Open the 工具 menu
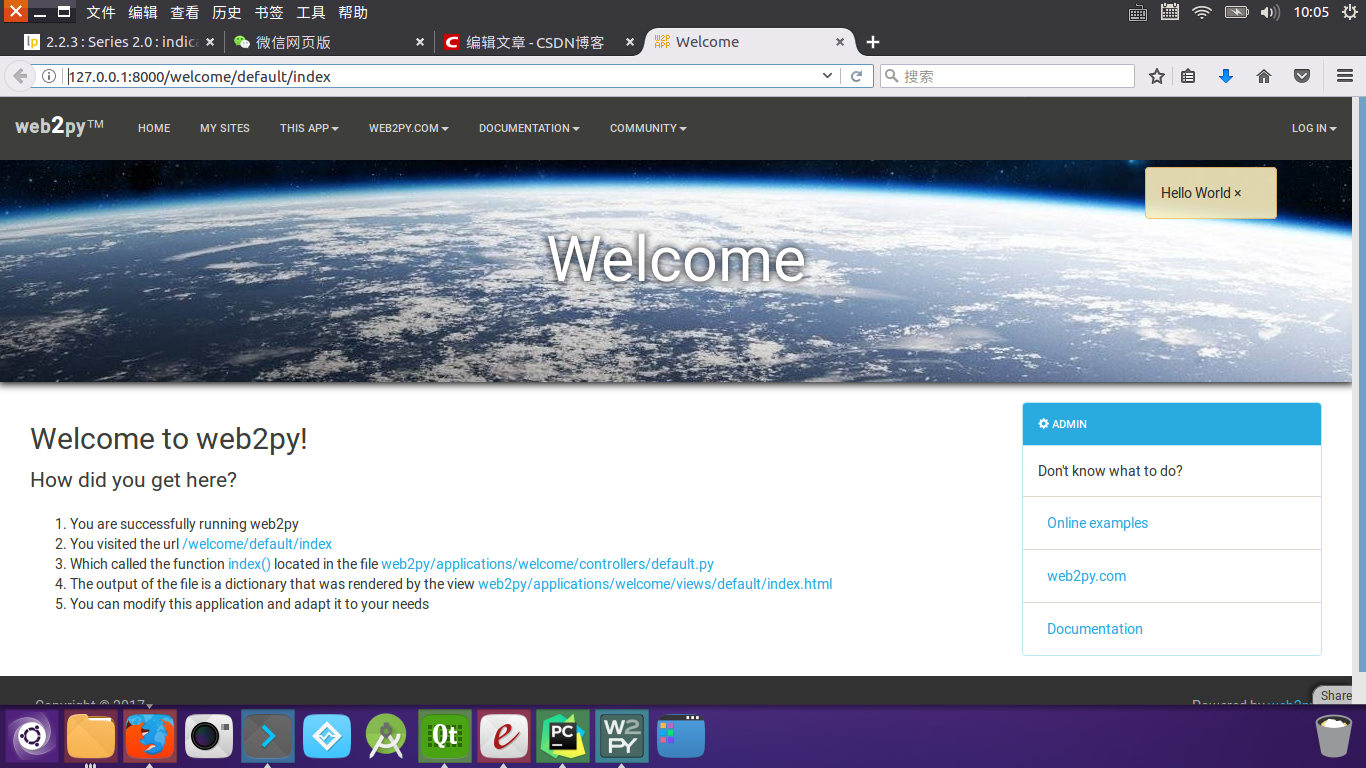The image size is (1366, 768). tap(311, 12)
